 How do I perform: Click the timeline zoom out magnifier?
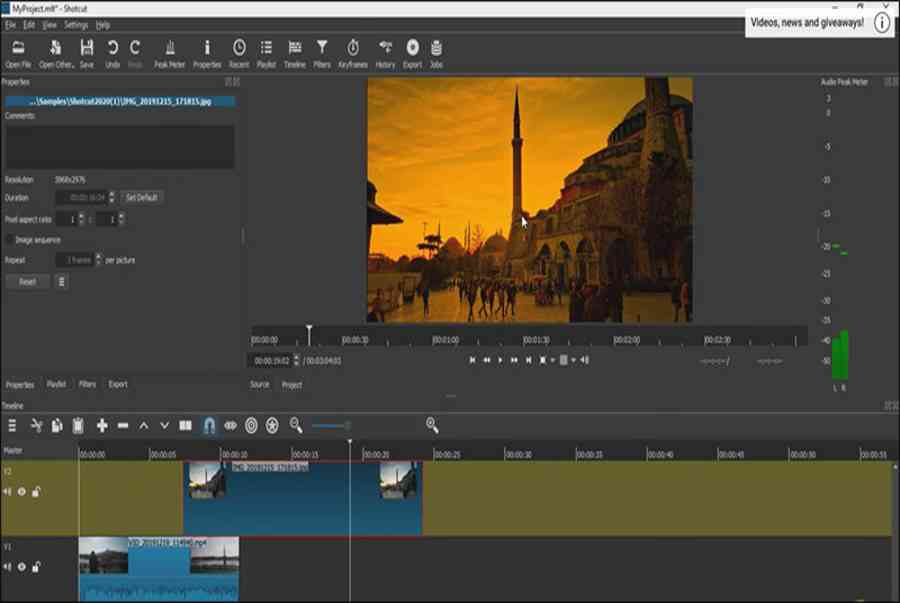[296, 426]
